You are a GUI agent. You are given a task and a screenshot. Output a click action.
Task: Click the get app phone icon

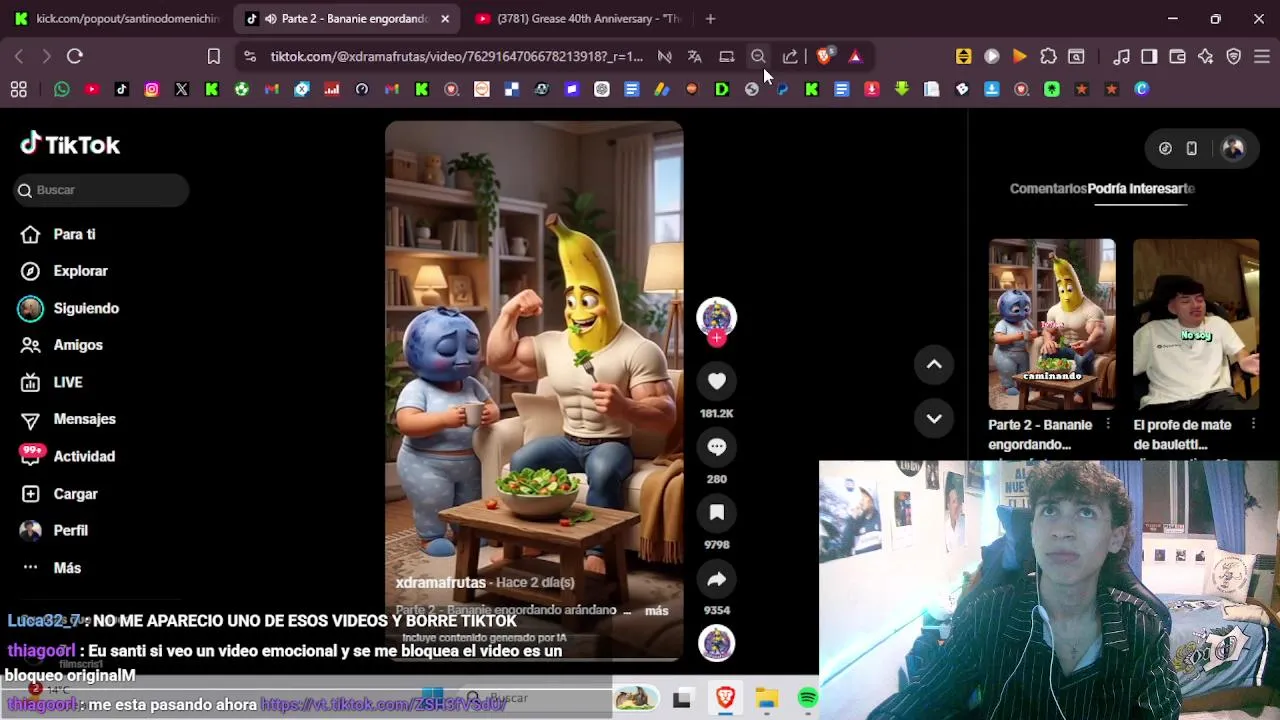1191,148
